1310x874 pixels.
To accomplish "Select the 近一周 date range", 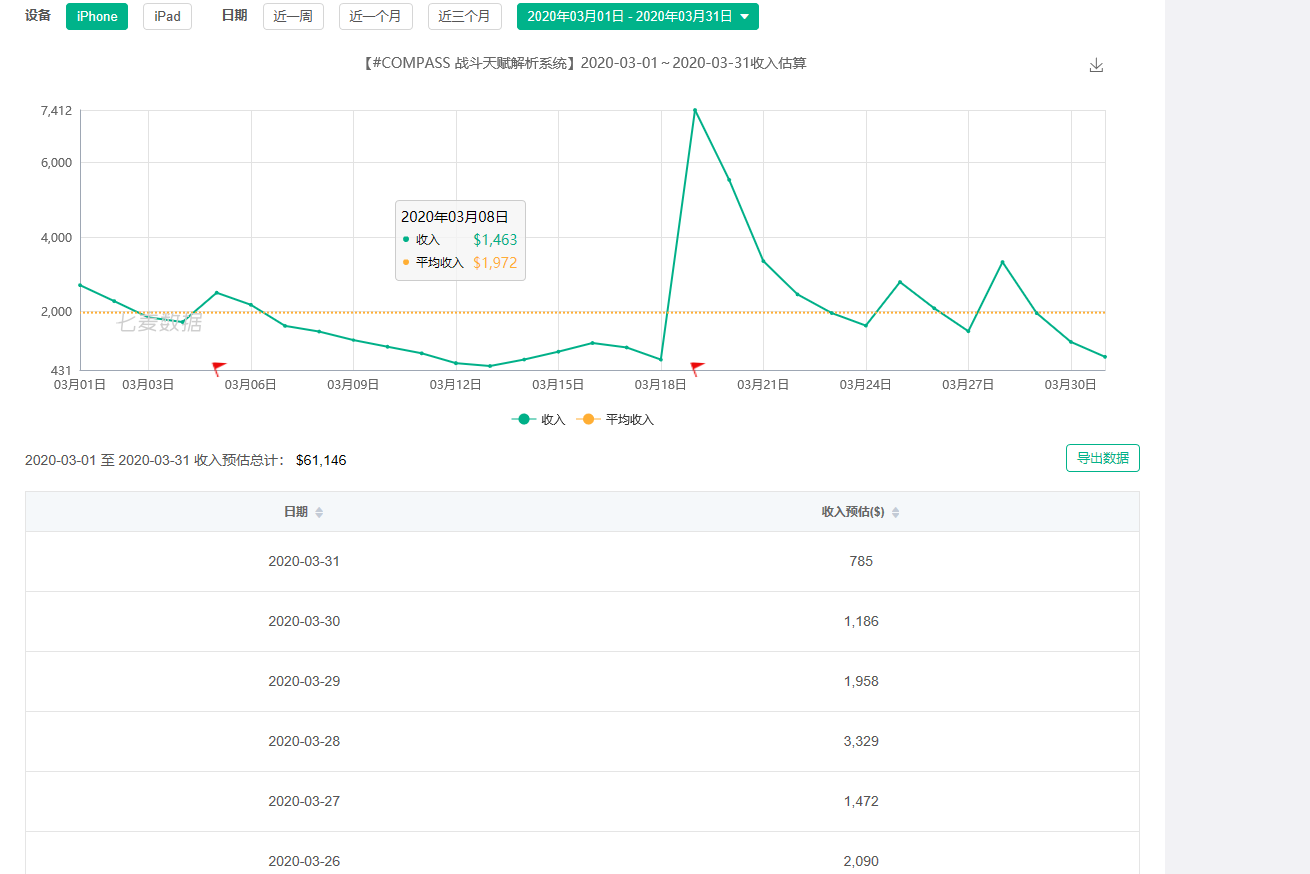I will click(293, 17).
